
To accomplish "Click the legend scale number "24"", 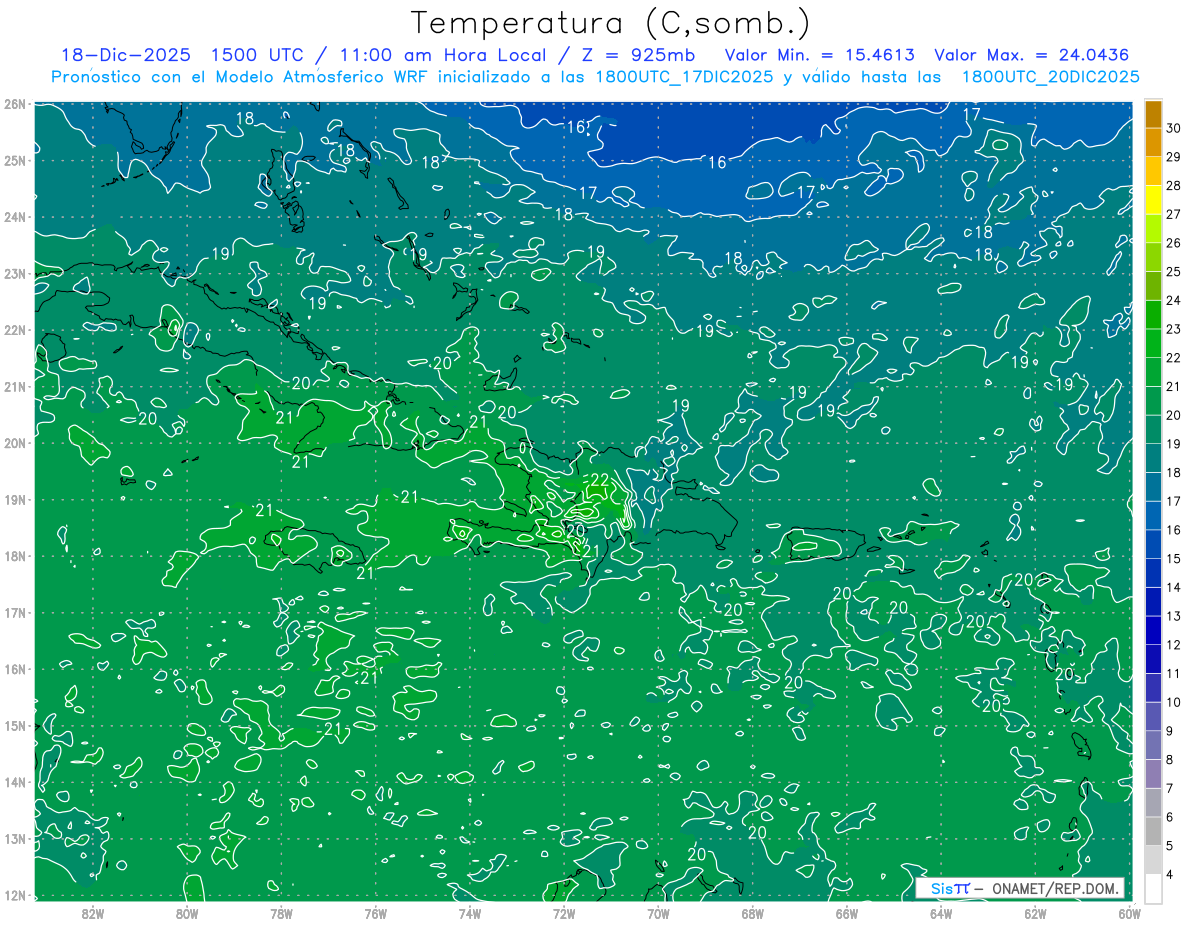I will click(x=1173, y=300).
